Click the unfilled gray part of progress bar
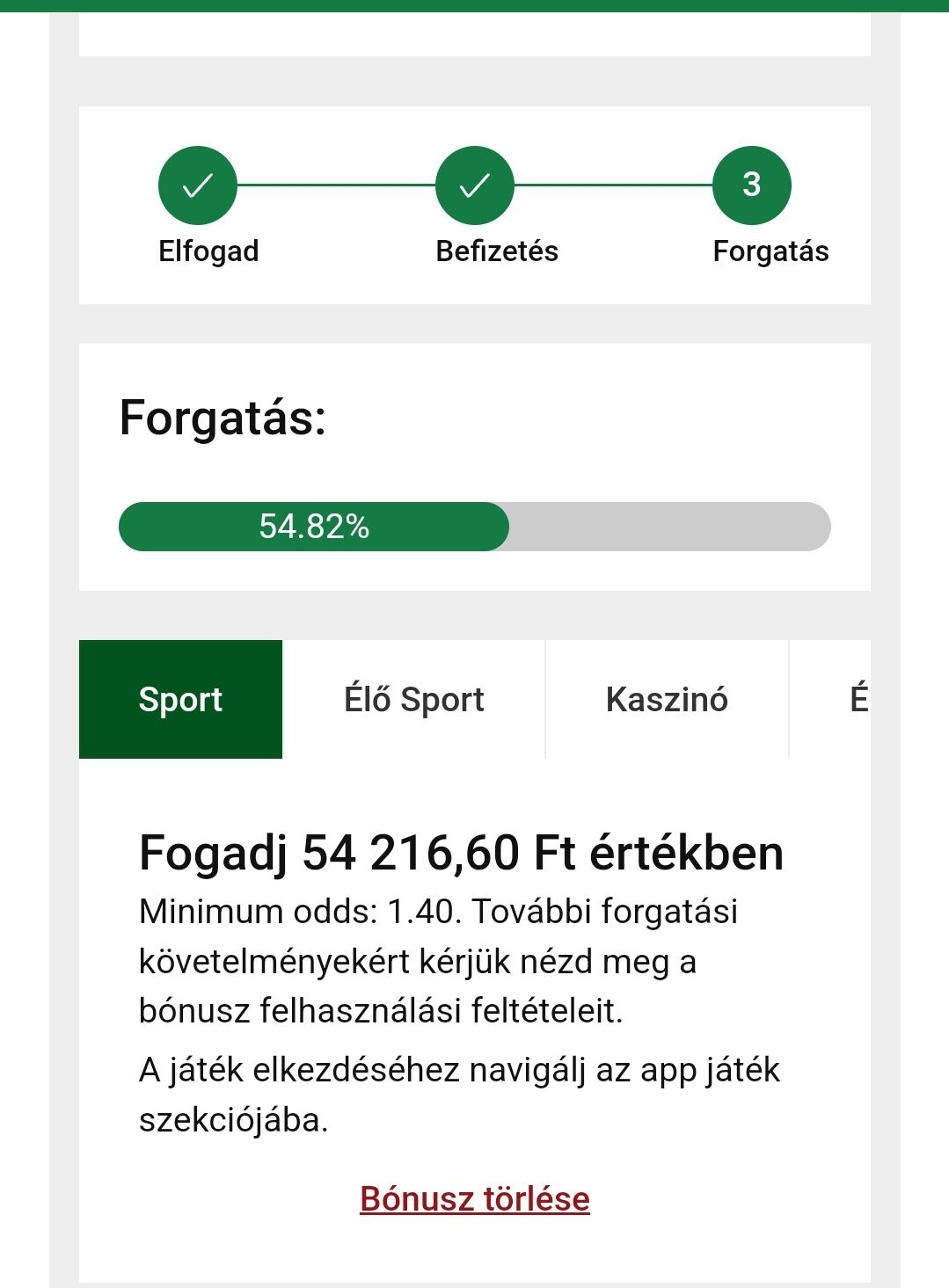 [x=668, y=527]
